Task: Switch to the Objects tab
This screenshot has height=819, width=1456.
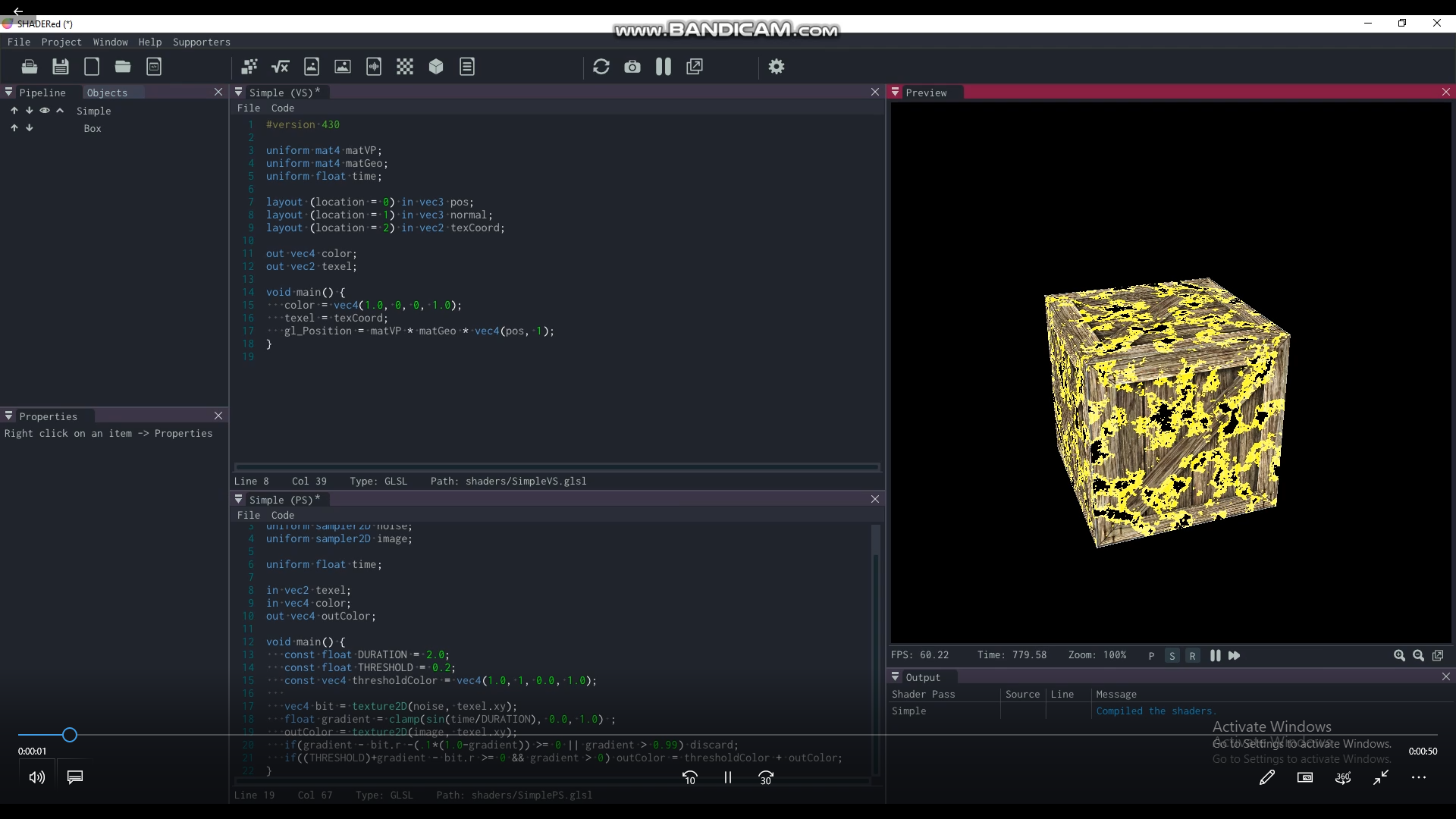Action: tap(107, 93)
